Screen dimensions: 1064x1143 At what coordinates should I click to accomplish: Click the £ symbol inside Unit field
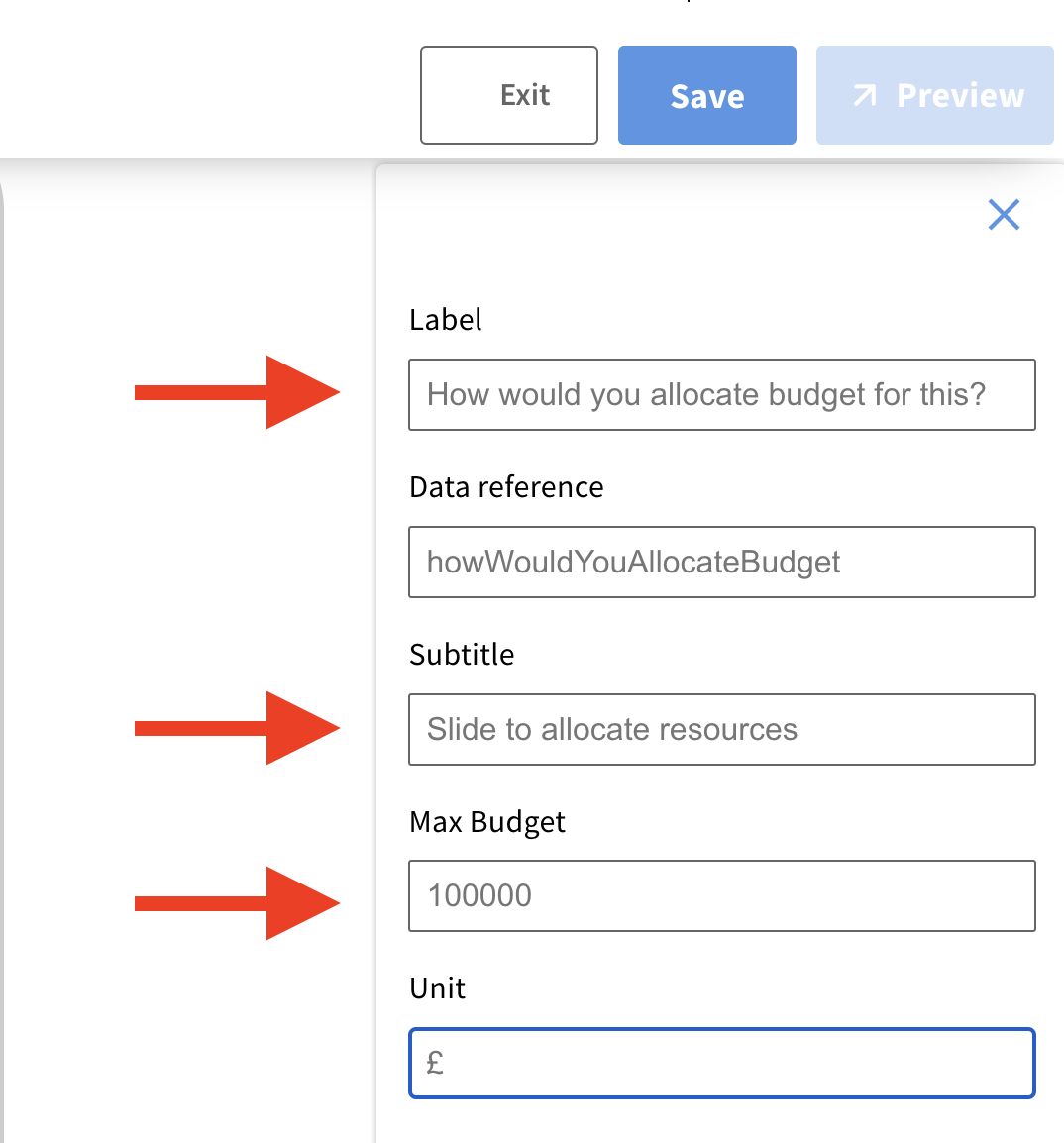click(434, 1063)
